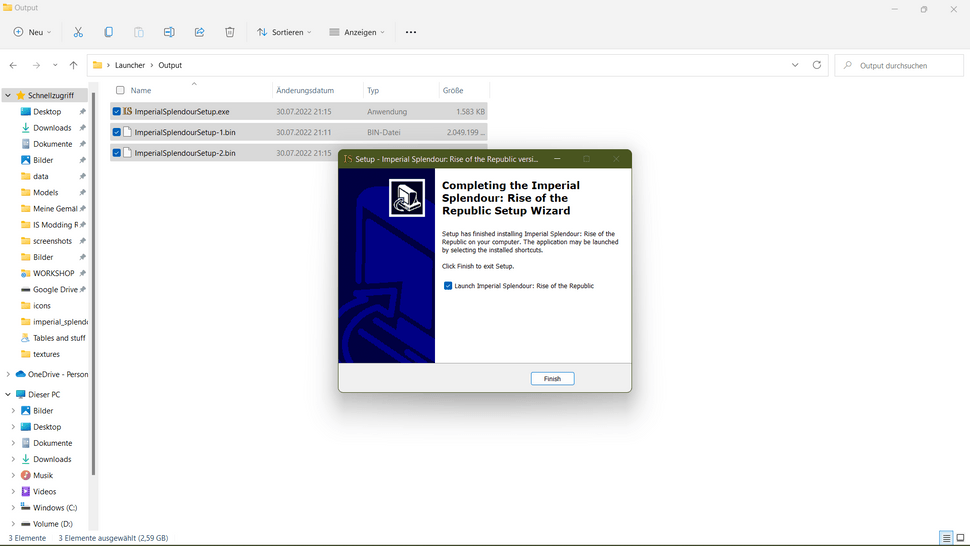Click the Delete trash icon in toolbar
This screenshot has height=546, width=970.
pyautogui.click(x=229, y=32)
